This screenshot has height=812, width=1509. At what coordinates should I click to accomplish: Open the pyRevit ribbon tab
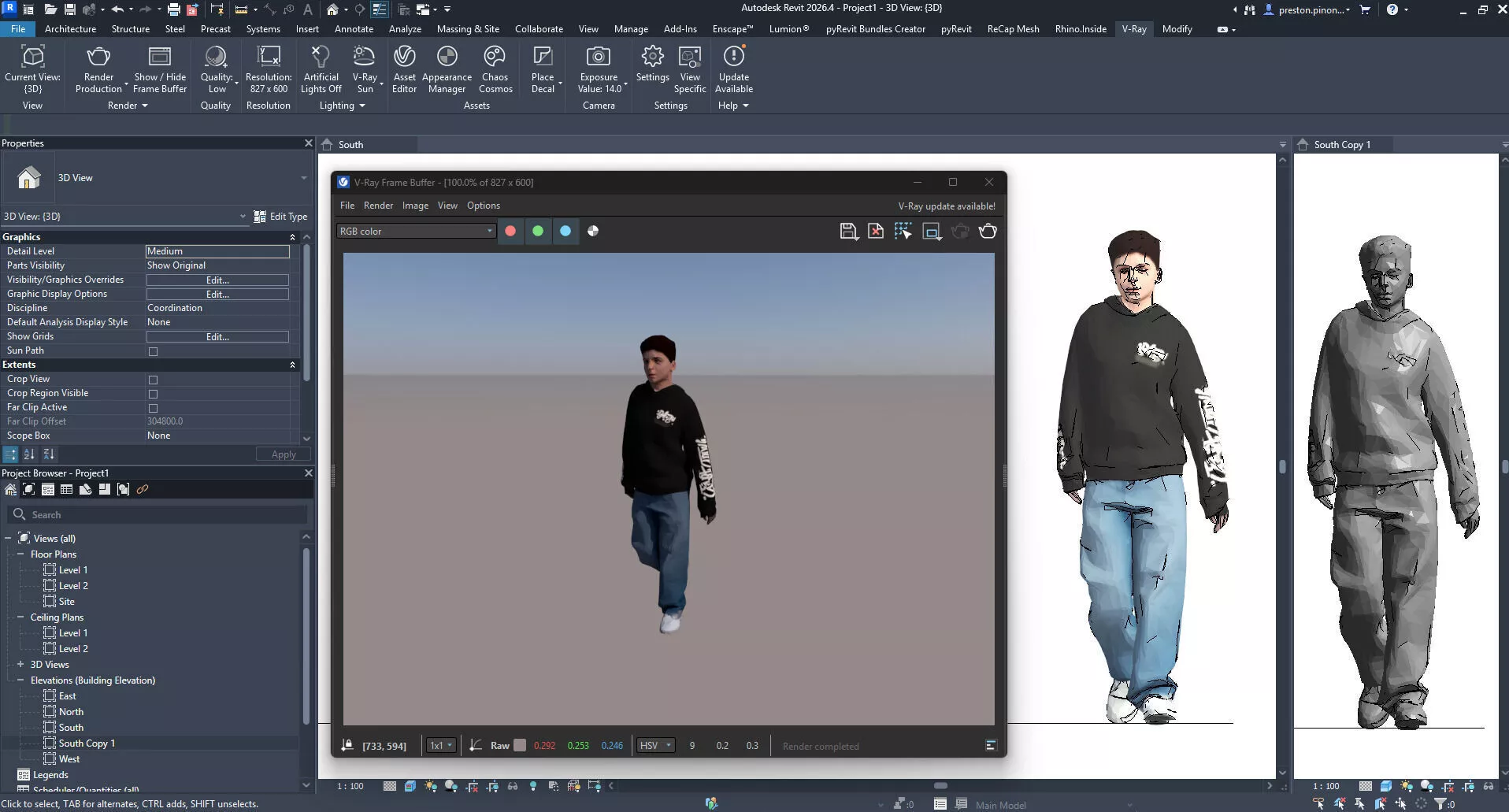(x=956, y=29)
